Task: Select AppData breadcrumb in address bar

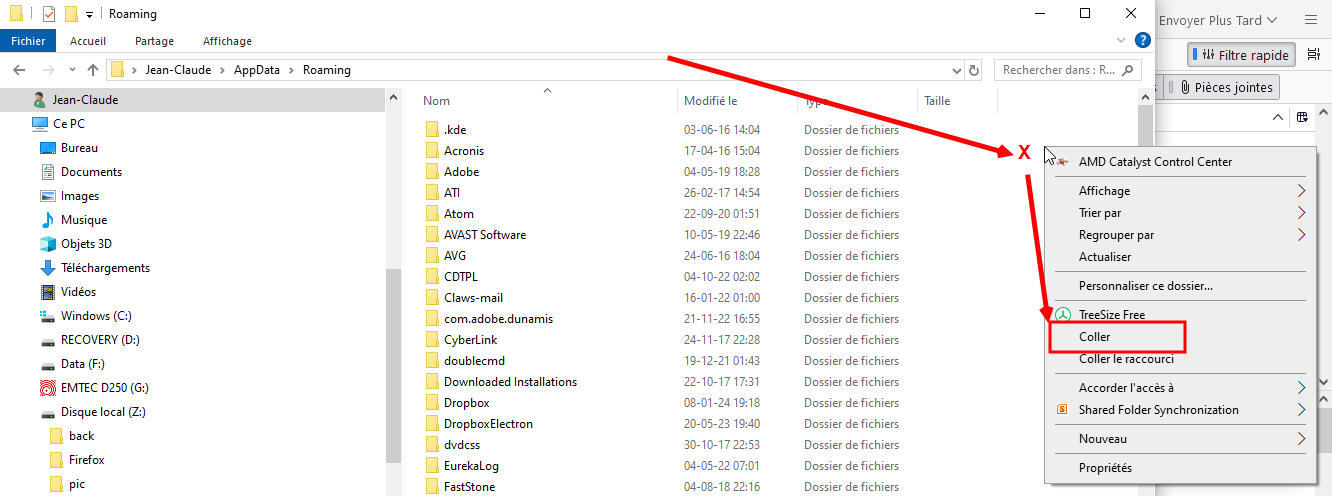Action: pyautogui.click(x=255, y=70)
